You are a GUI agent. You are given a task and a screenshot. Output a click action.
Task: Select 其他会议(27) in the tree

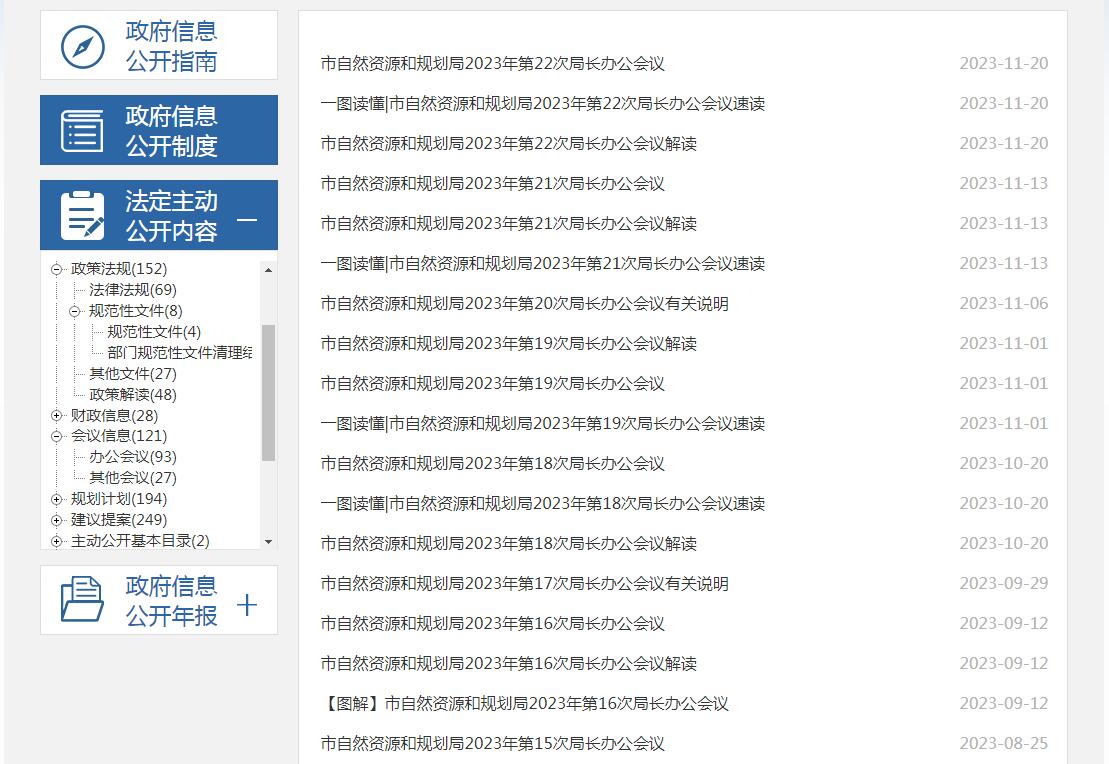[x=133, y=478]
